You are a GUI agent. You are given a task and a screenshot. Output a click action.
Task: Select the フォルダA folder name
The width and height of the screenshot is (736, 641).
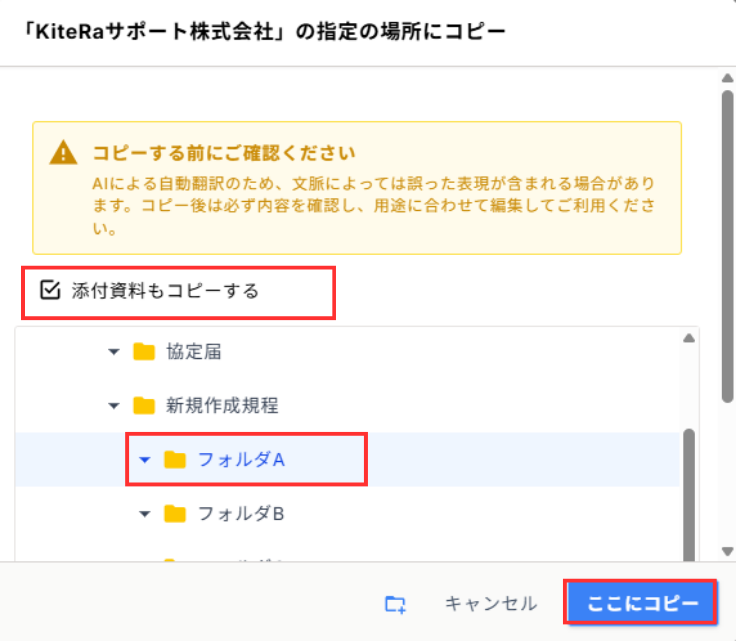[x=242, y=459]
